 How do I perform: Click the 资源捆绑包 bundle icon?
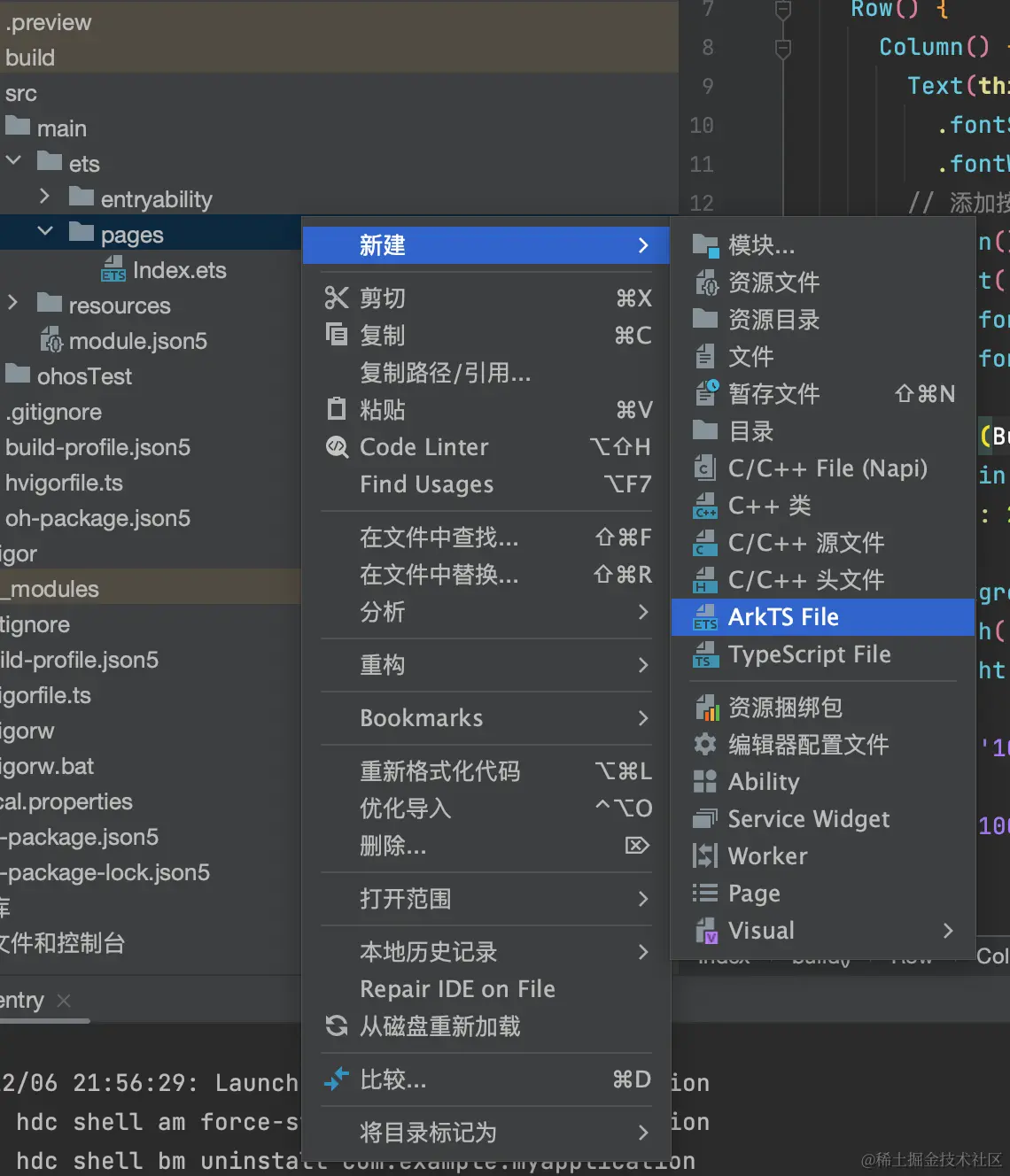click(706, 707)
